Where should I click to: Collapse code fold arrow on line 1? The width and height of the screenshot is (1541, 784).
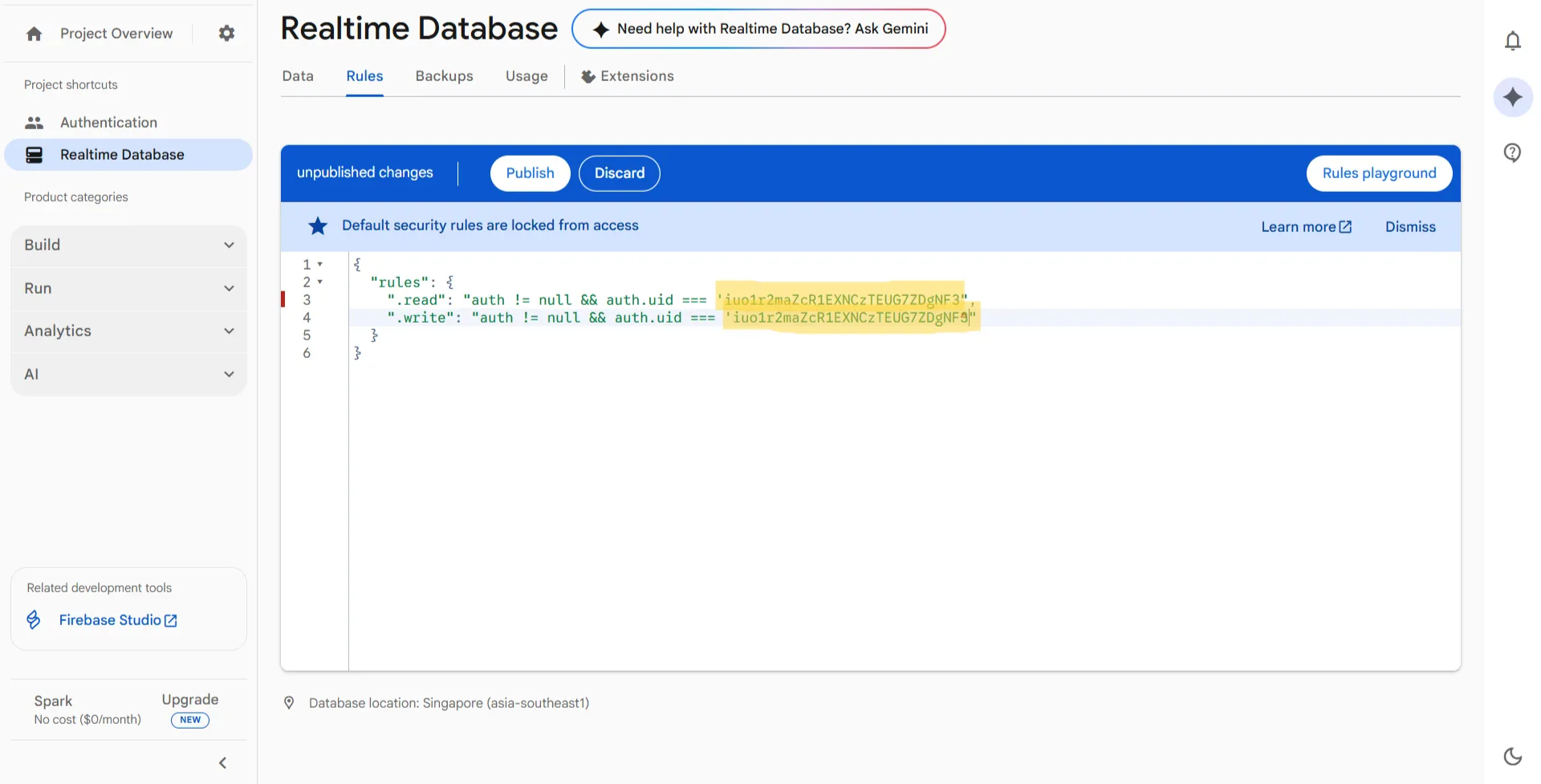click(320, 264)
